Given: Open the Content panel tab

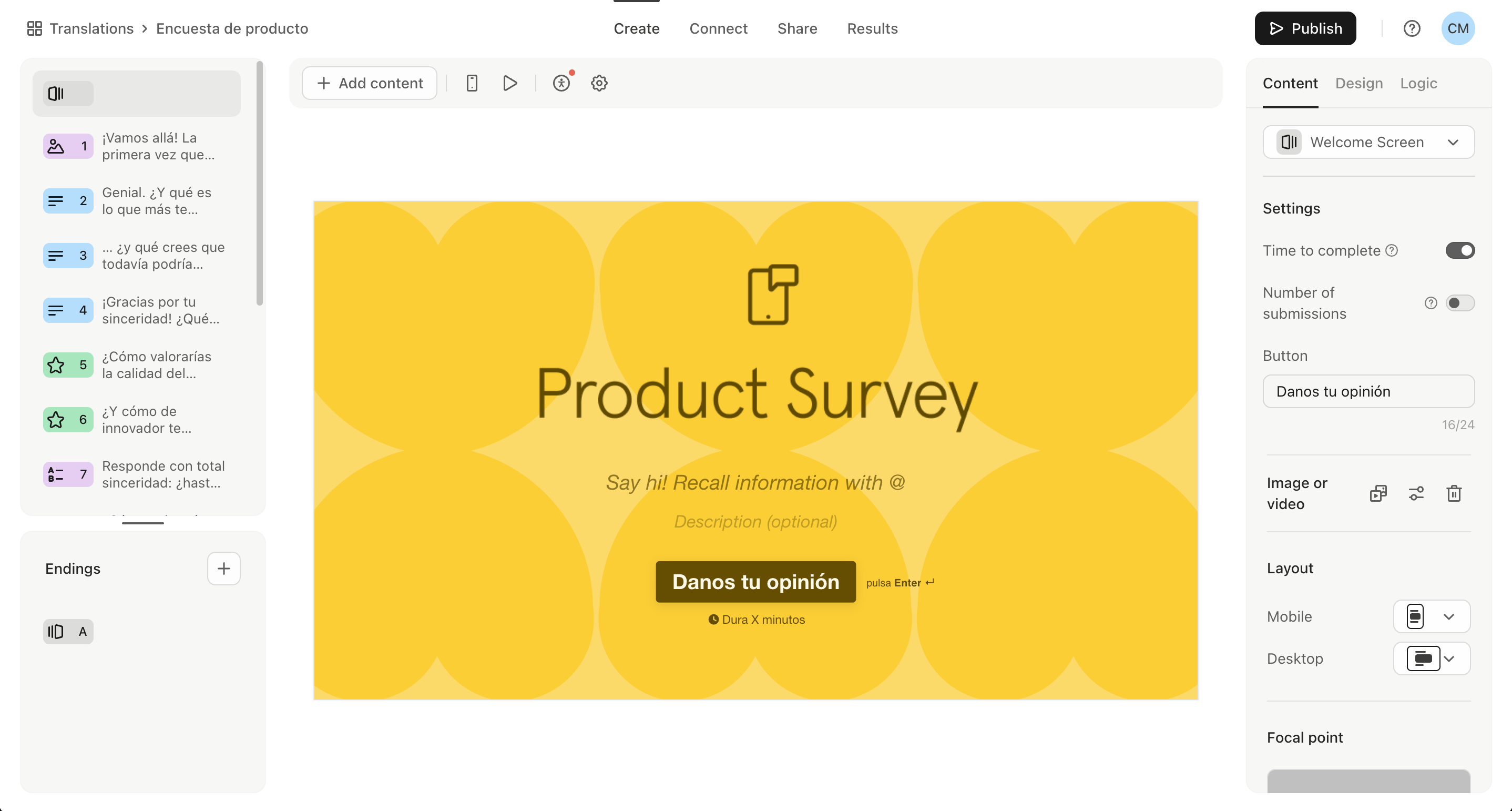Looking at the screenshot, I should (x=1290, y=83).
